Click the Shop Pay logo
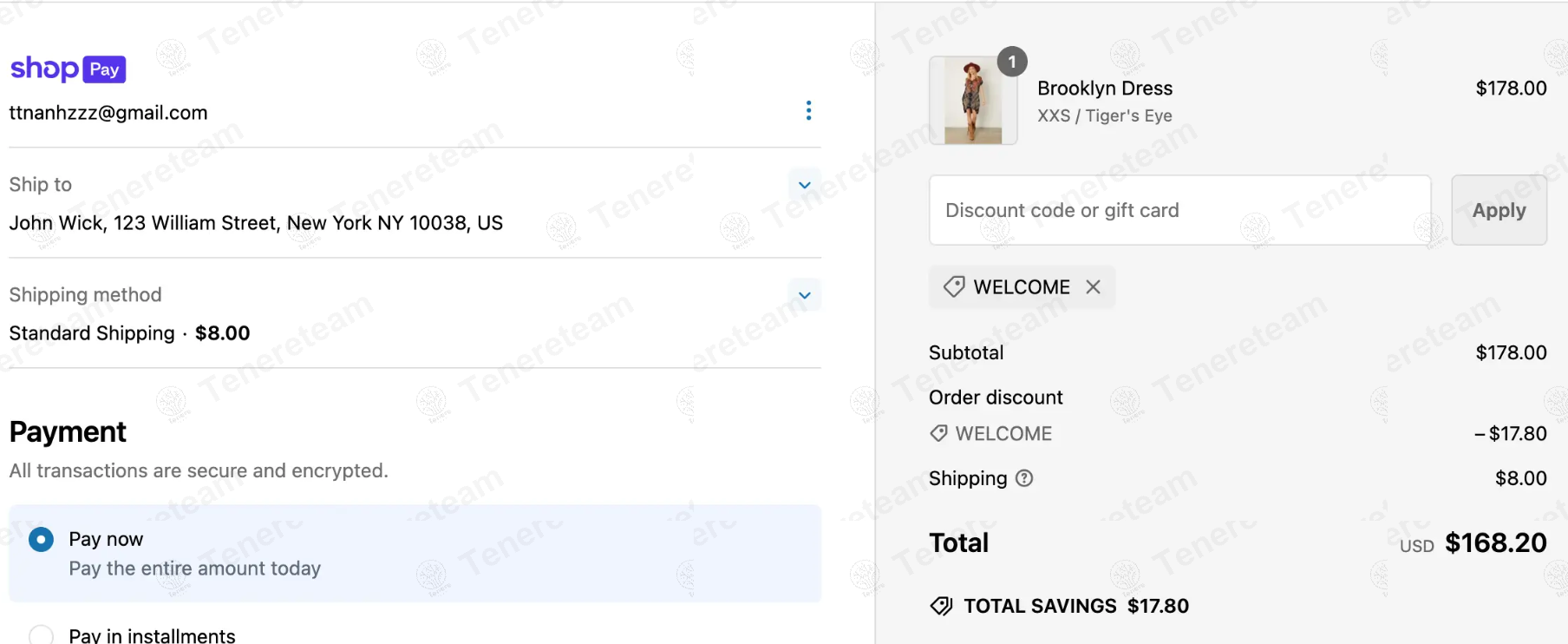The height and width of the screenshot is (644, 1568). 68,69
